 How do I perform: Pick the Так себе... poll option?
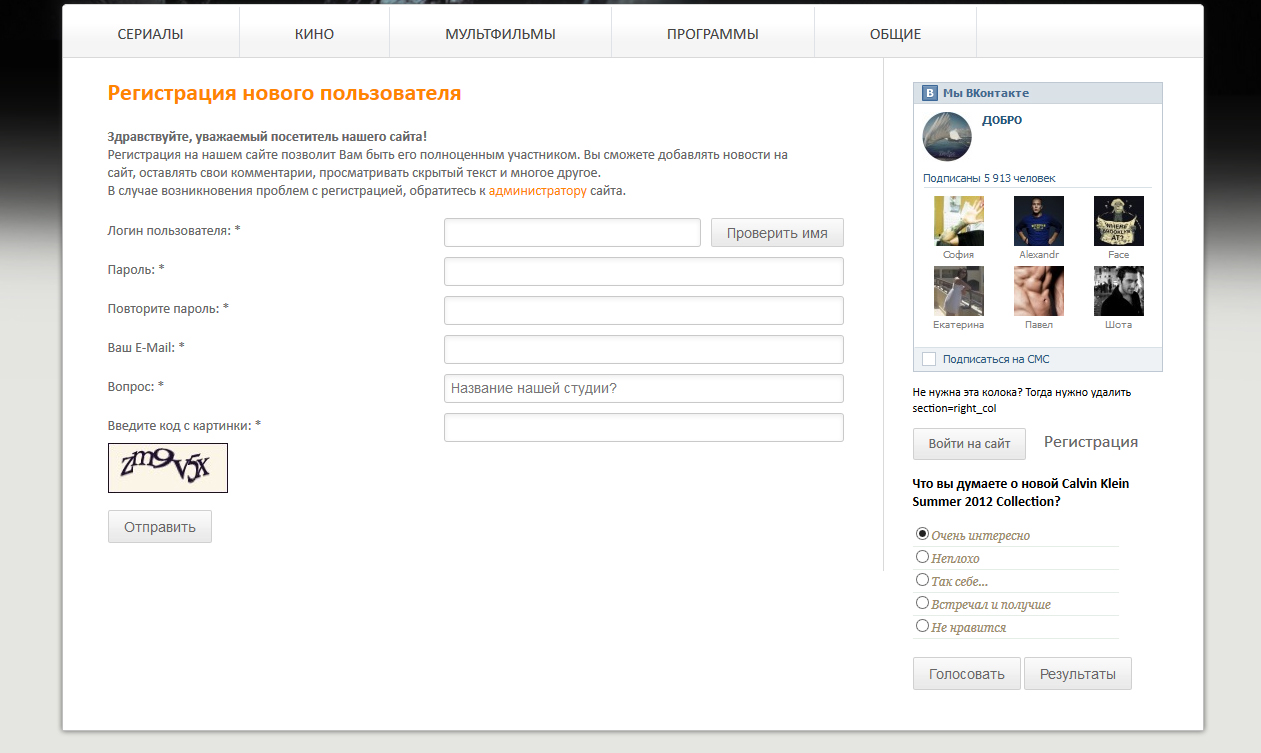click(922, 579)
